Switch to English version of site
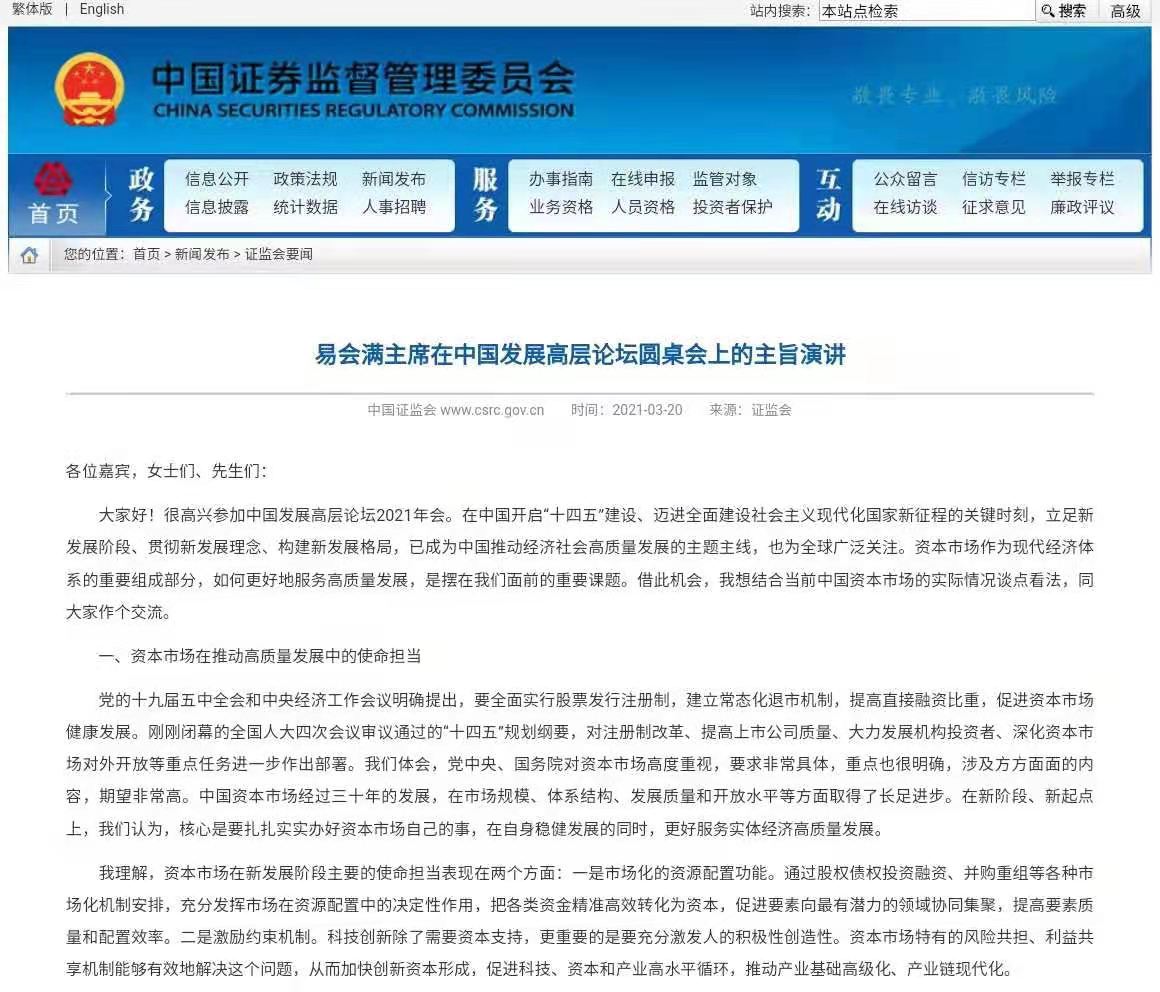The image size is (1160, 992). (102, 9)
